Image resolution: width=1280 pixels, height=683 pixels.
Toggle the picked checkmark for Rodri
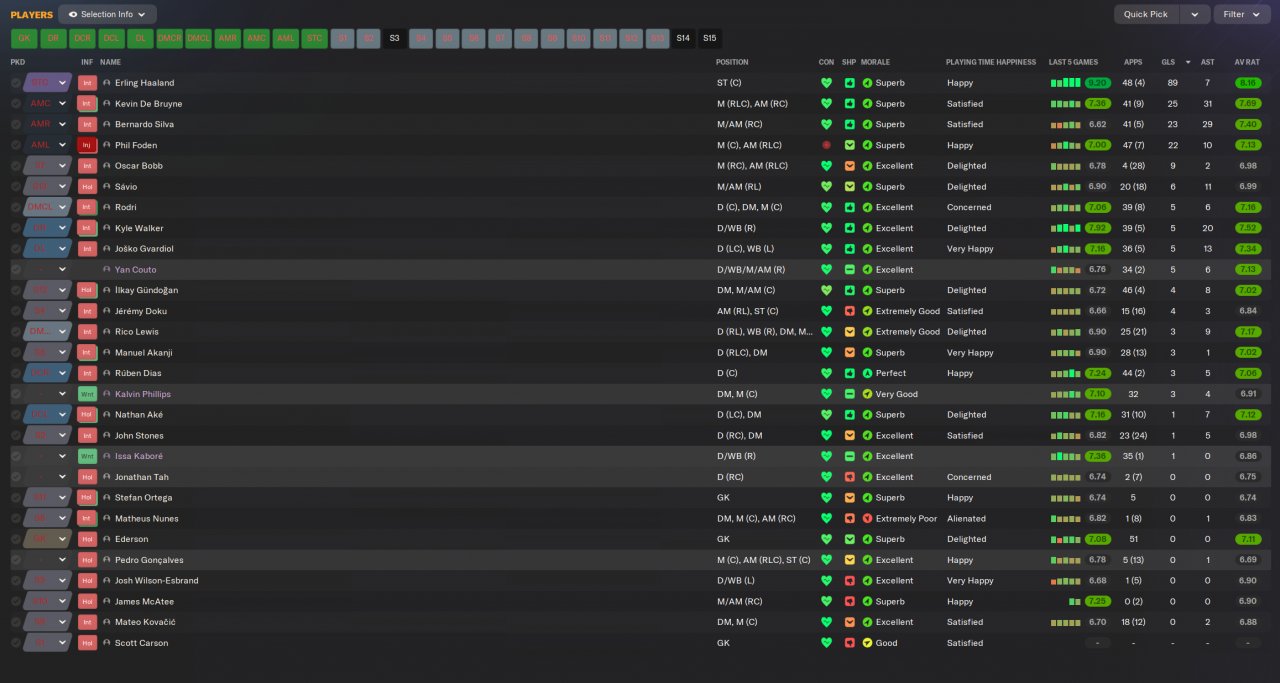[16, 207]
